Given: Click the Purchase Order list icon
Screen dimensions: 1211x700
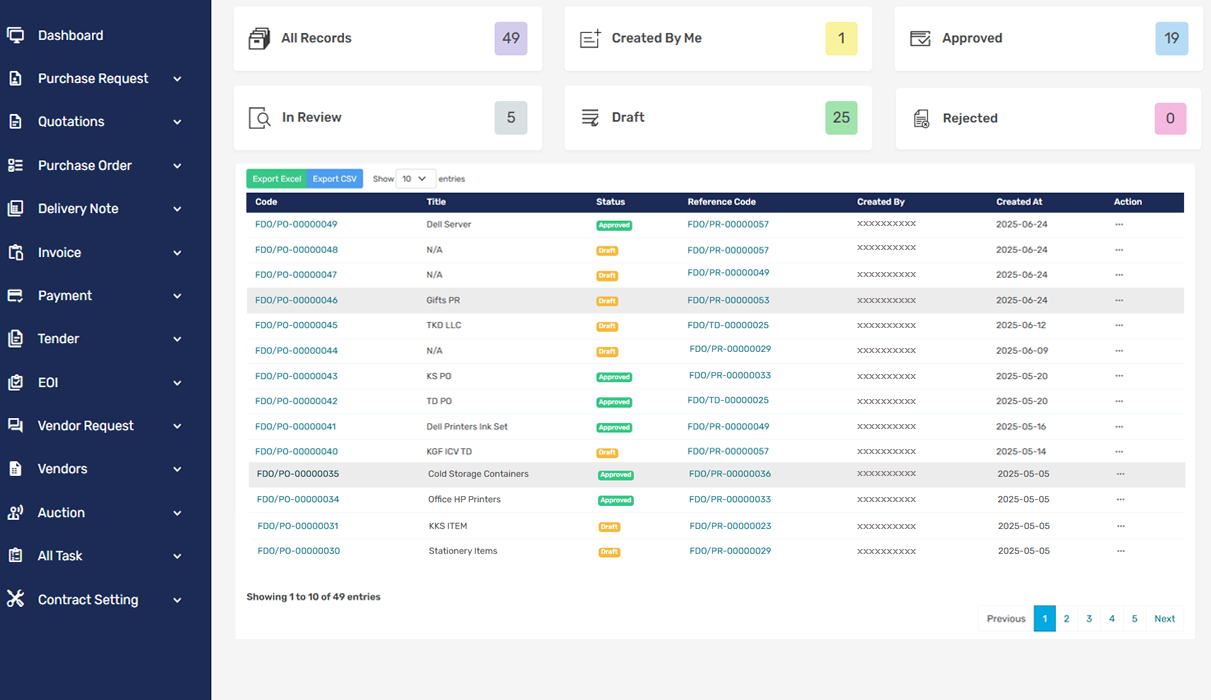Looking at the screenshot, I should 15,165.
